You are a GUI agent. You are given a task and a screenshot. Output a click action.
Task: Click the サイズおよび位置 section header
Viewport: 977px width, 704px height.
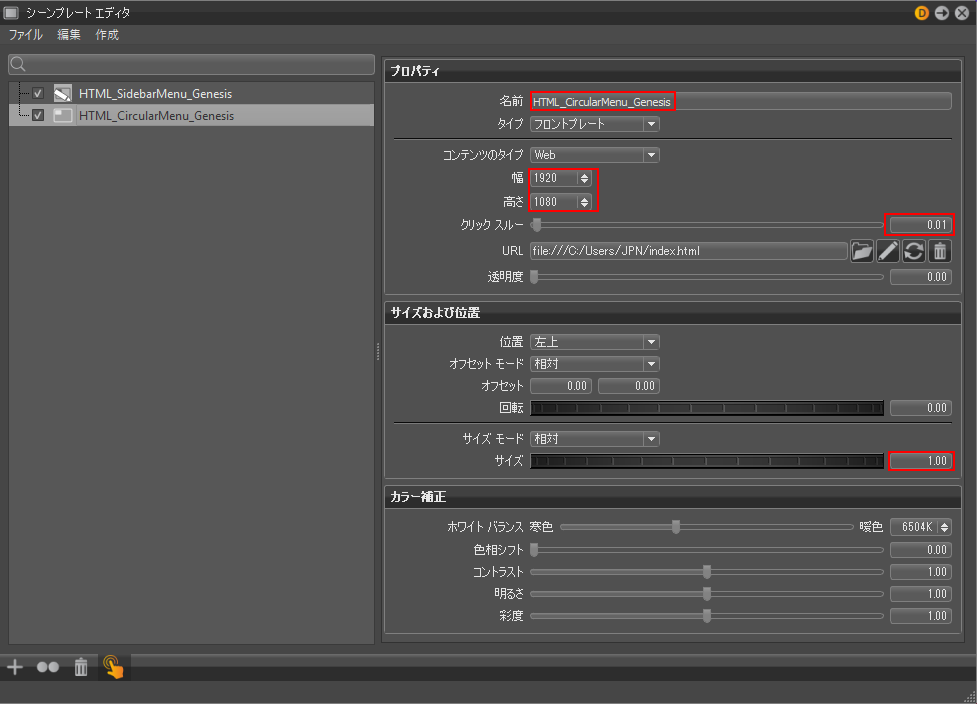pyautogui.click(x=673, y=313)
